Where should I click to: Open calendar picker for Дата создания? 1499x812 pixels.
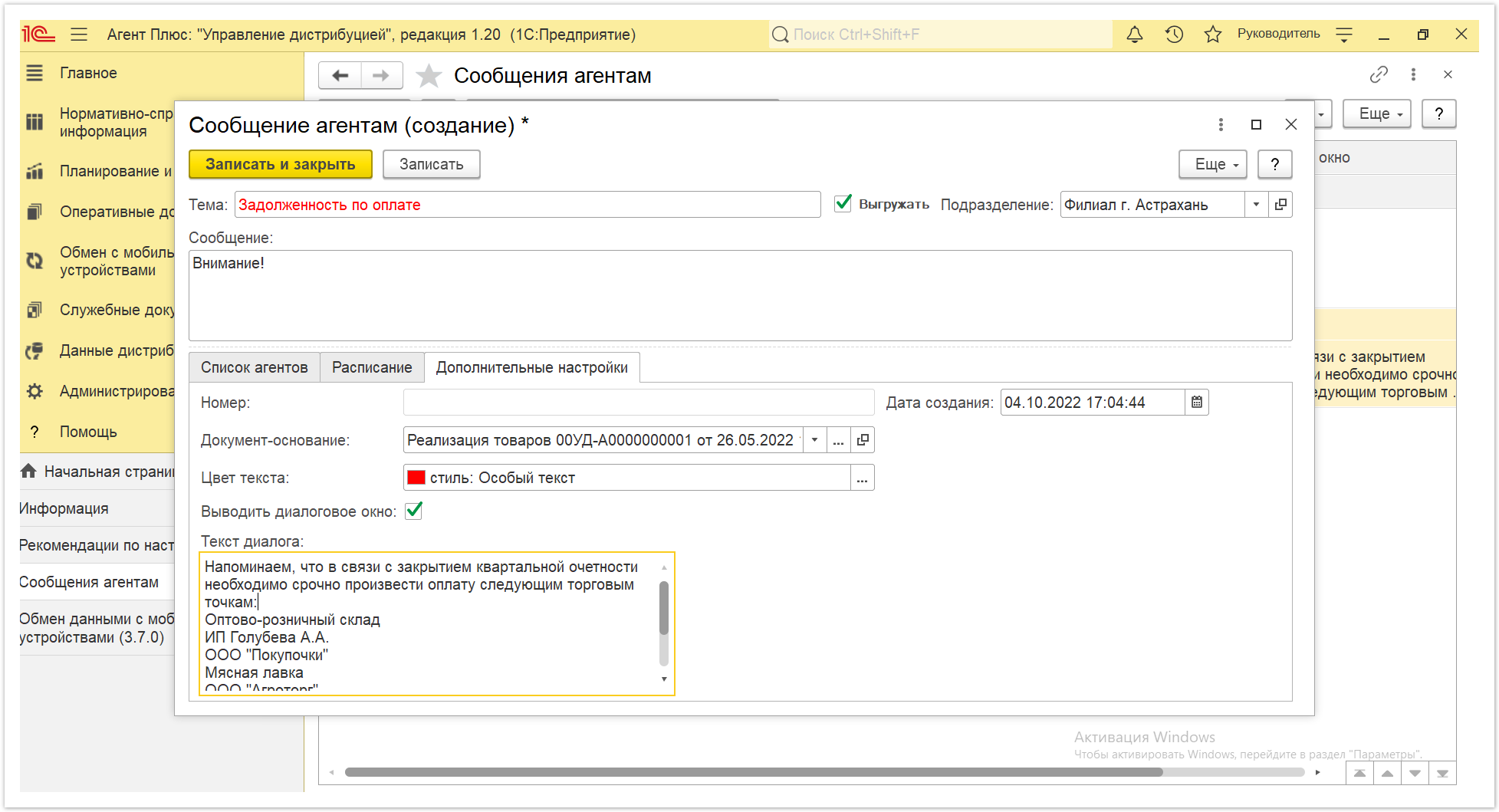click(1197, 403)
